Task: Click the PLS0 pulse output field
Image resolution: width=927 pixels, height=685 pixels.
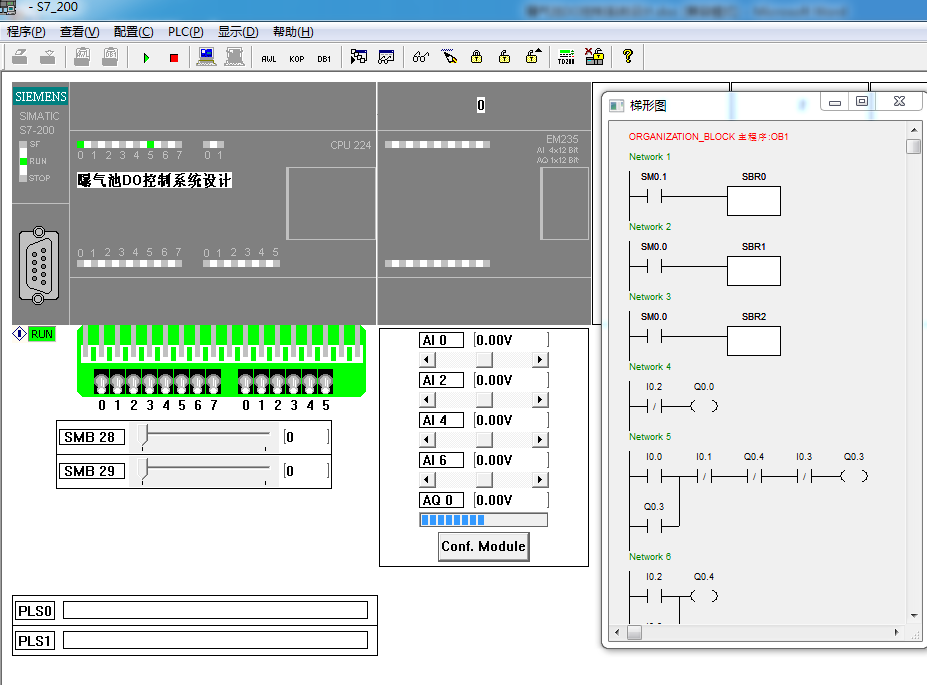Action: coord(215,610)
